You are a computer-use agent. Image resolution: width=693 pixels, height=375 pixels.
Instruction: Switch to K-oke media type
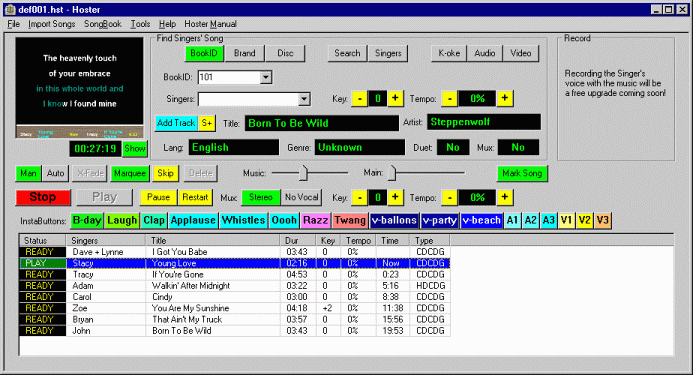coord(449,54)
